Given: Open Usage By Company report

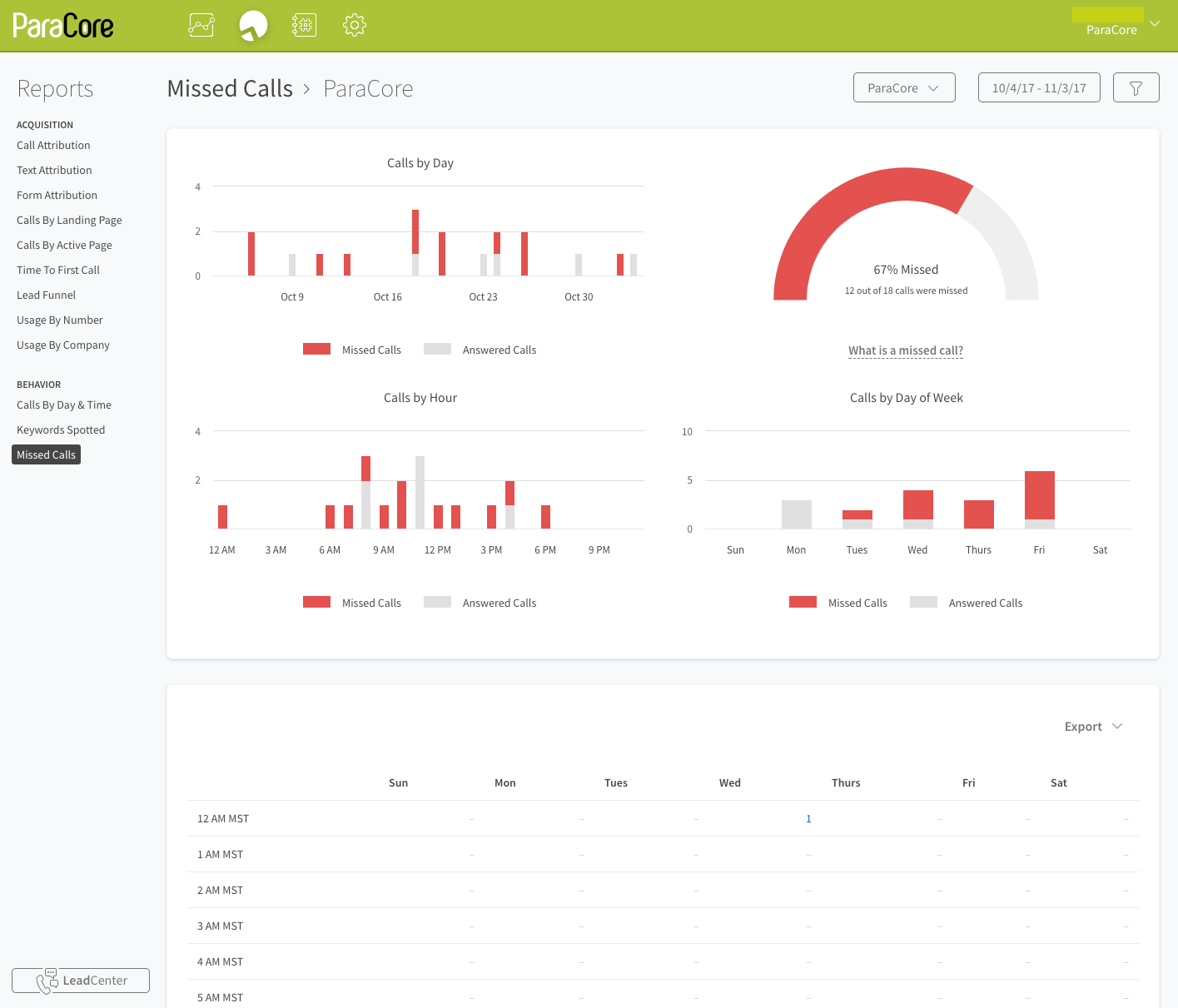Looking at the screenshot, I should [x=63, y=345].
